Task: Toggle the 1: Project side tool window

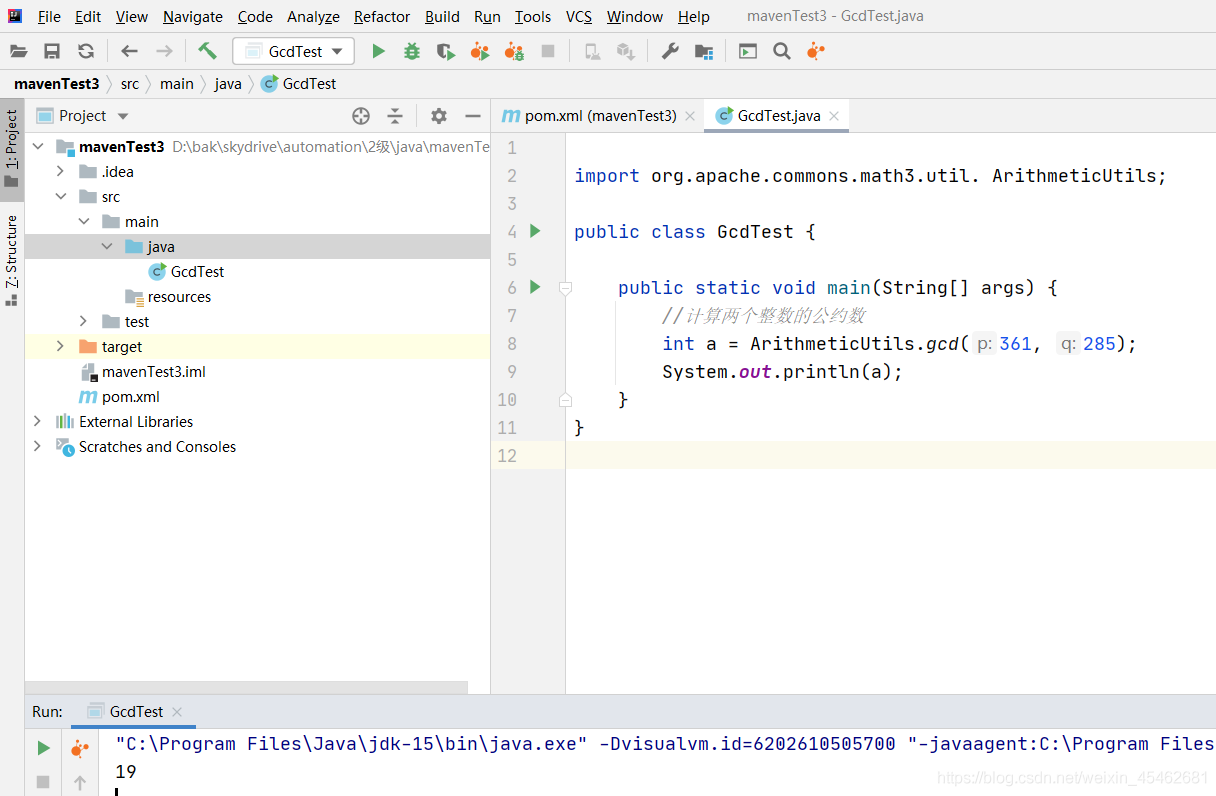Action: tap(12, 148)
